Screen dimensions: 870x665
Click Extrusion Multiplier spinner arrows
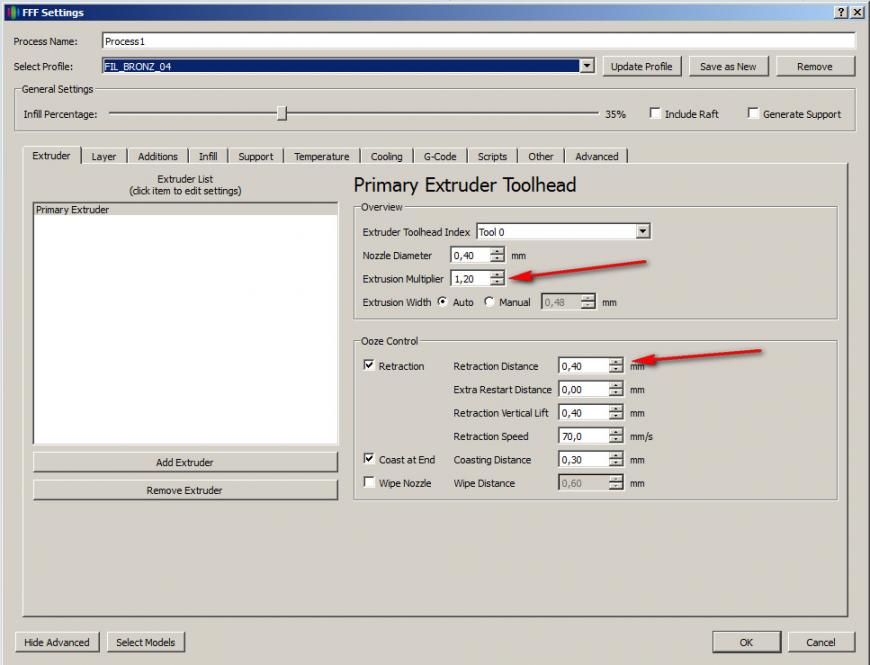pyautogui.click(x=497, y=278)
